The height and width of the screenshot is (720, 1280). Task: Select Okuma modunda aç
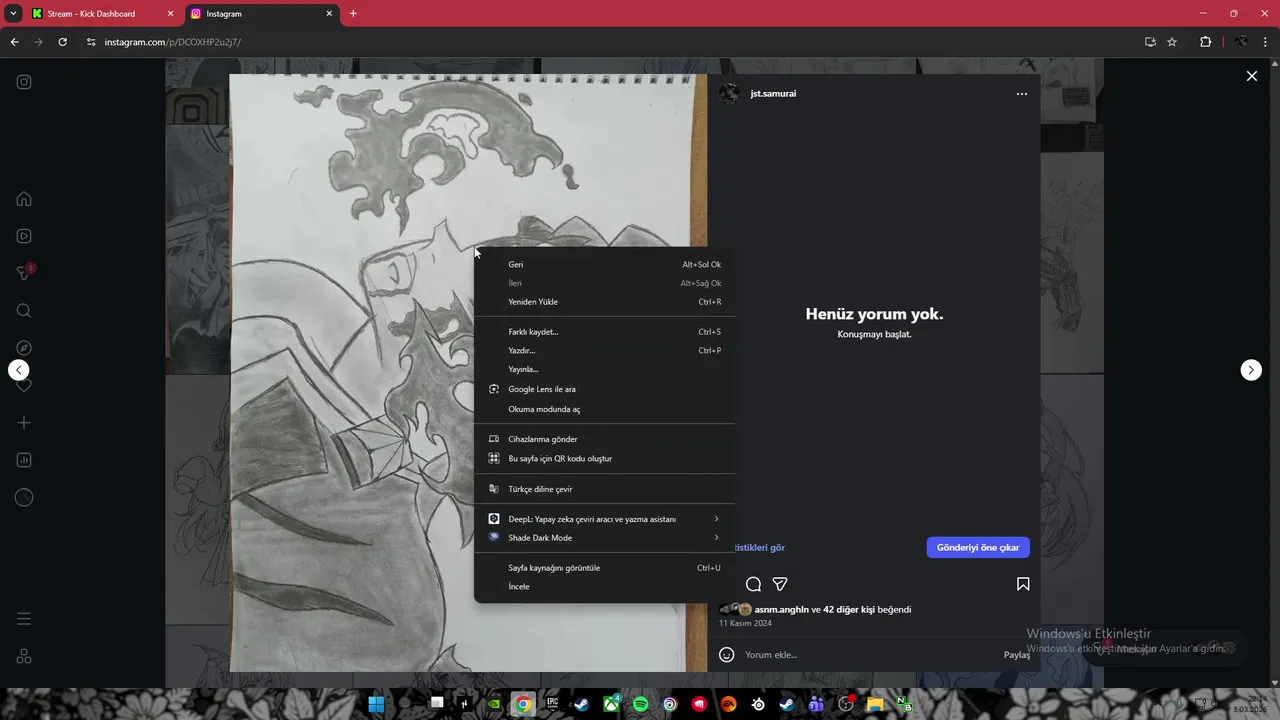pos(604,409)
